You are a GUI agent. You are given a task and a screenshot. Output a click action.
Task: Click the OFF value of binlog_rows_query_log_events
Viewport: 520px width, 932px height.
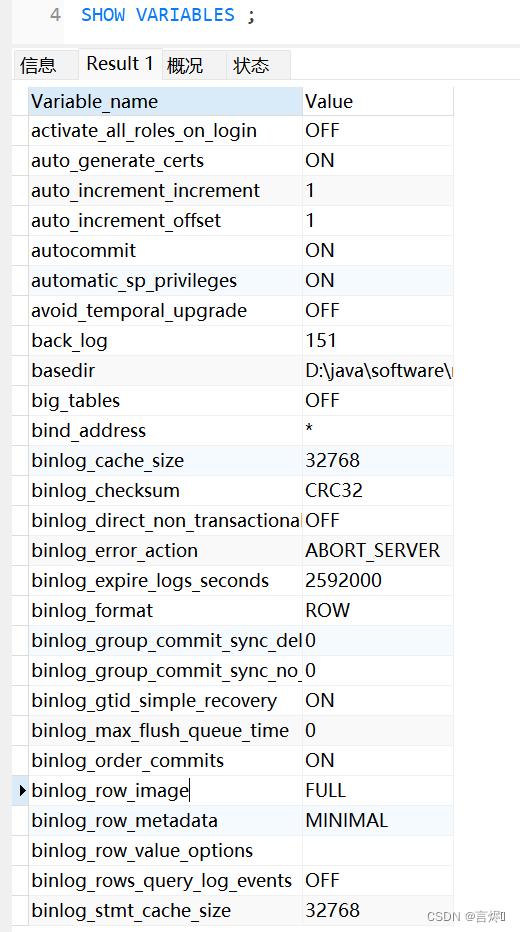tap(378, 881)
